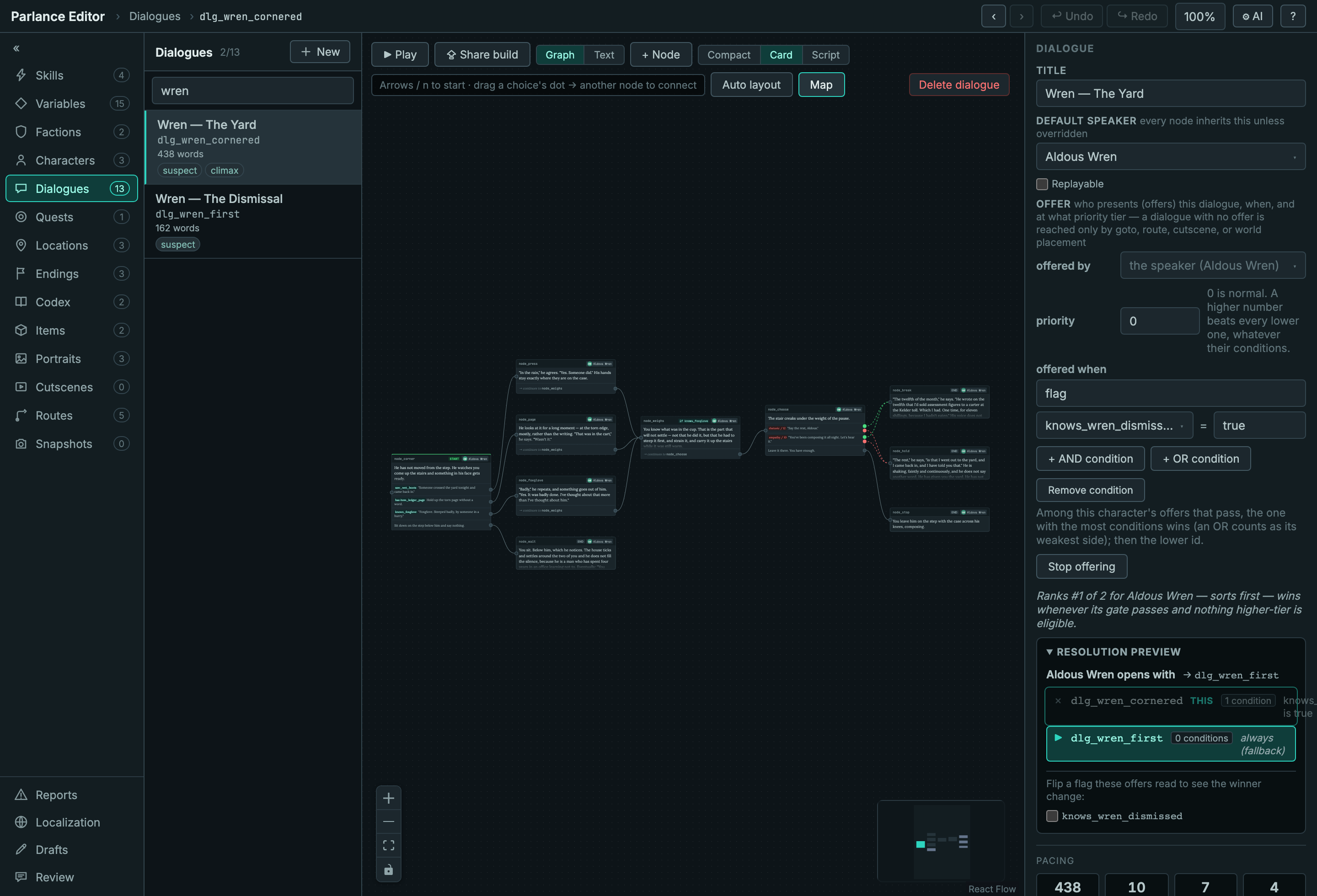This screenshot has width=1317, height=896.
Task: Toggle the Map minimap button
Action: click(821, 85)
